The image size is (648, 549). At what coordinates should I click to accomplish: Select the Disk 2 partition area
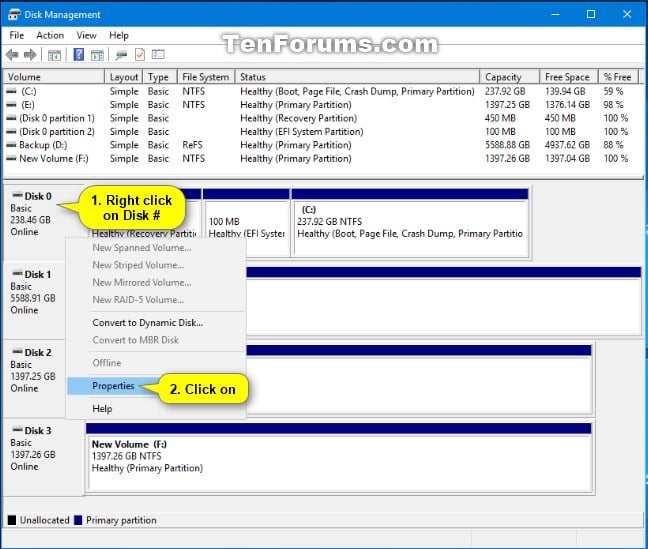[x=419, y=379]
